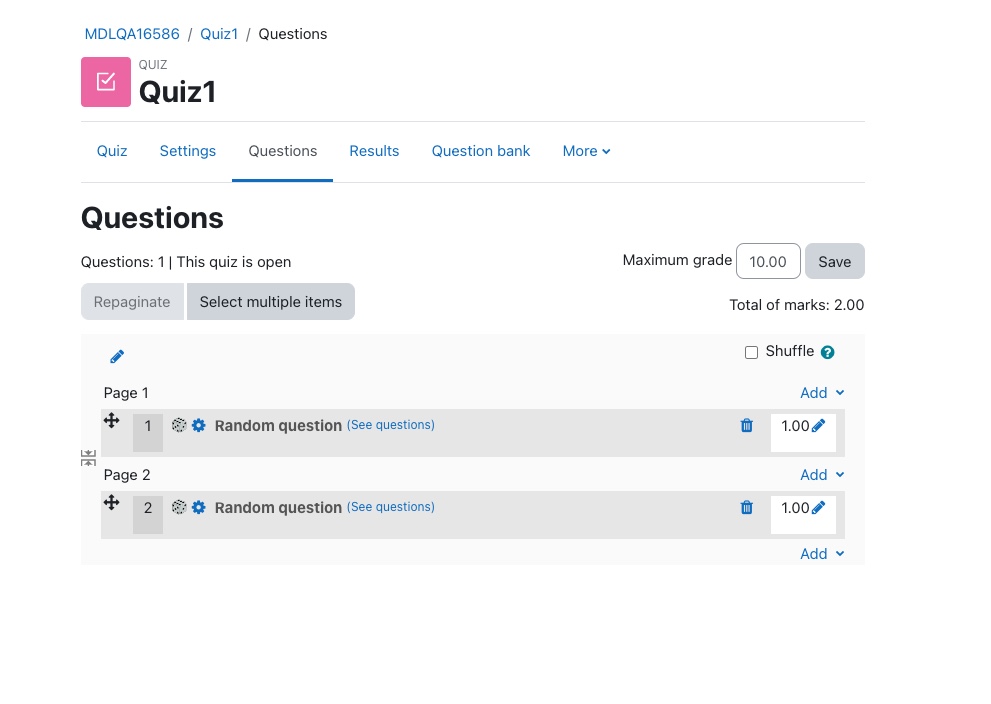Remove the page break between pages
Screen dimensions: 991x704
tap(88, 458)
